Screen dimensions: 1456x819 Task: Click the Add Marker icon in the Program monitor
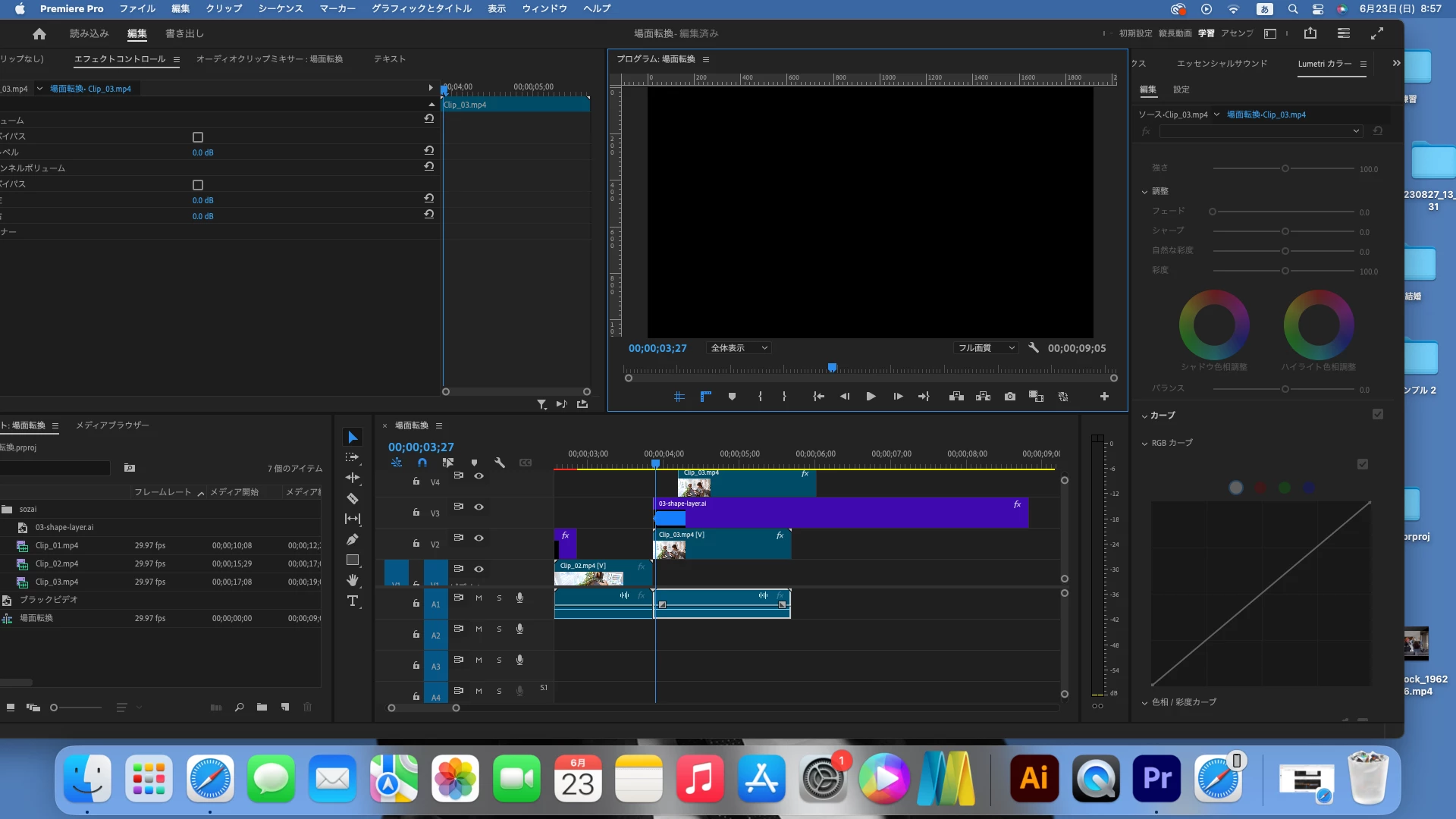coord(732,397)
